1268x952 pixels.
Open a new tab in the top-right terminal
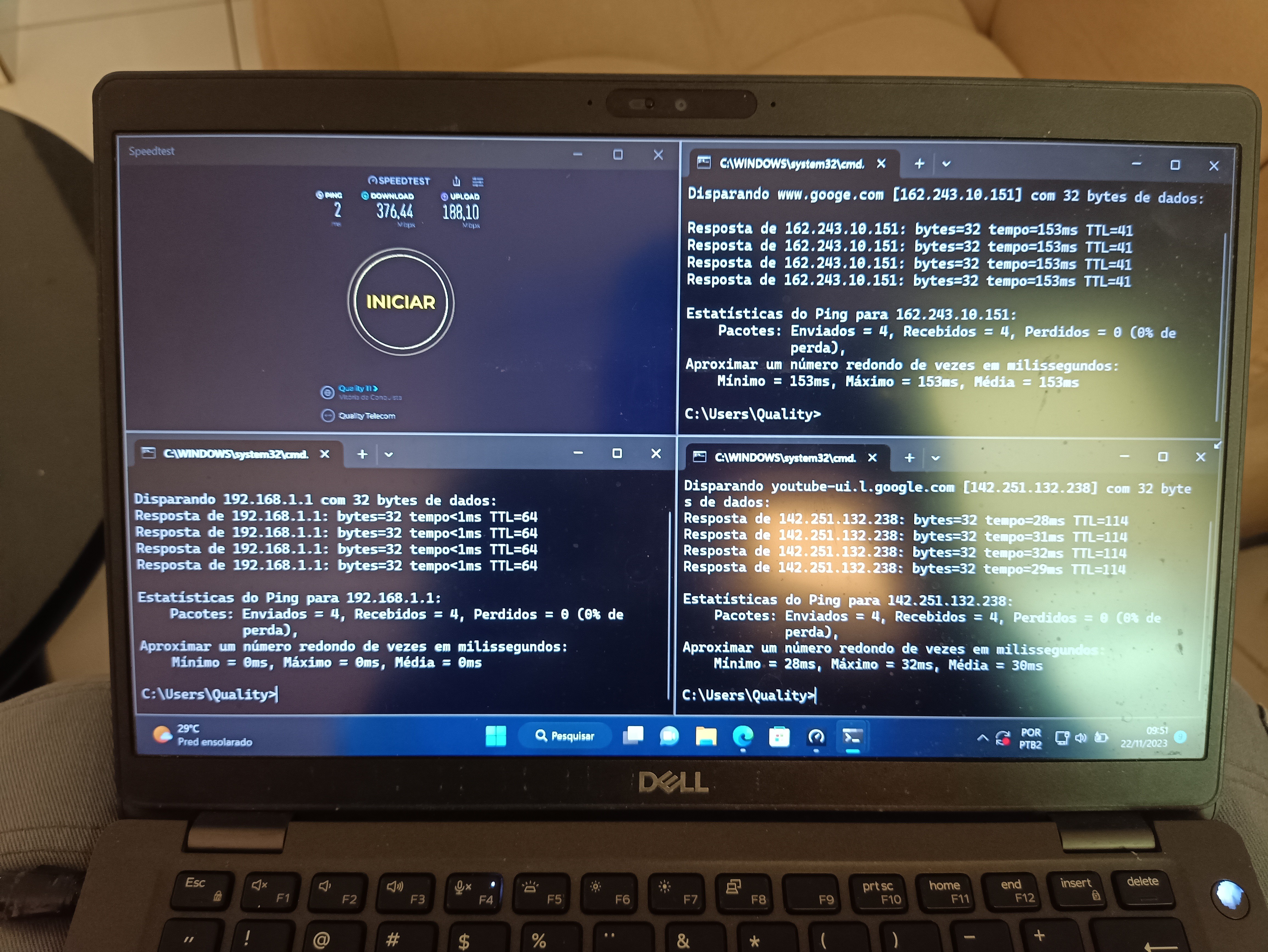point(919,164)
